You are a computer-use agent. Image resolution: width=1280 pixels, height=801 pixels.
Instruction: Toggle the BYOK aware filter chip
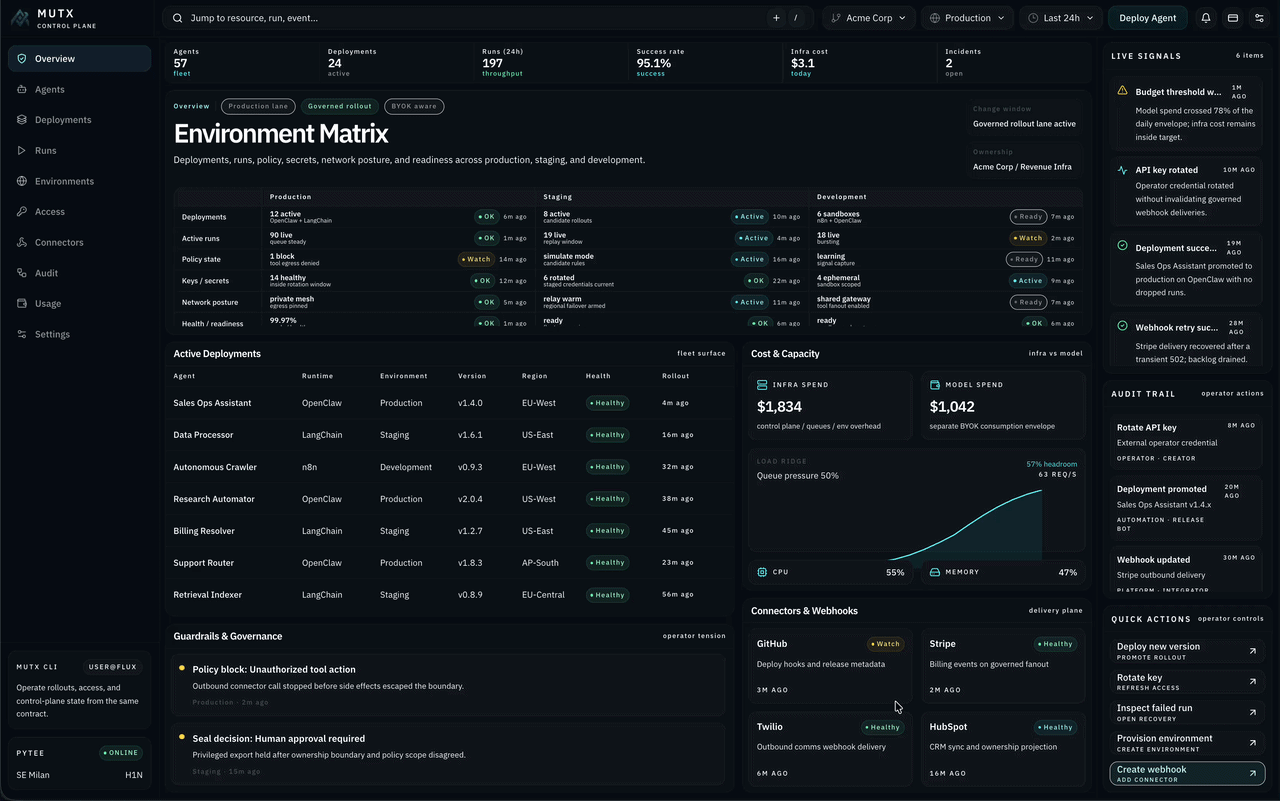(x=413, y=106)
